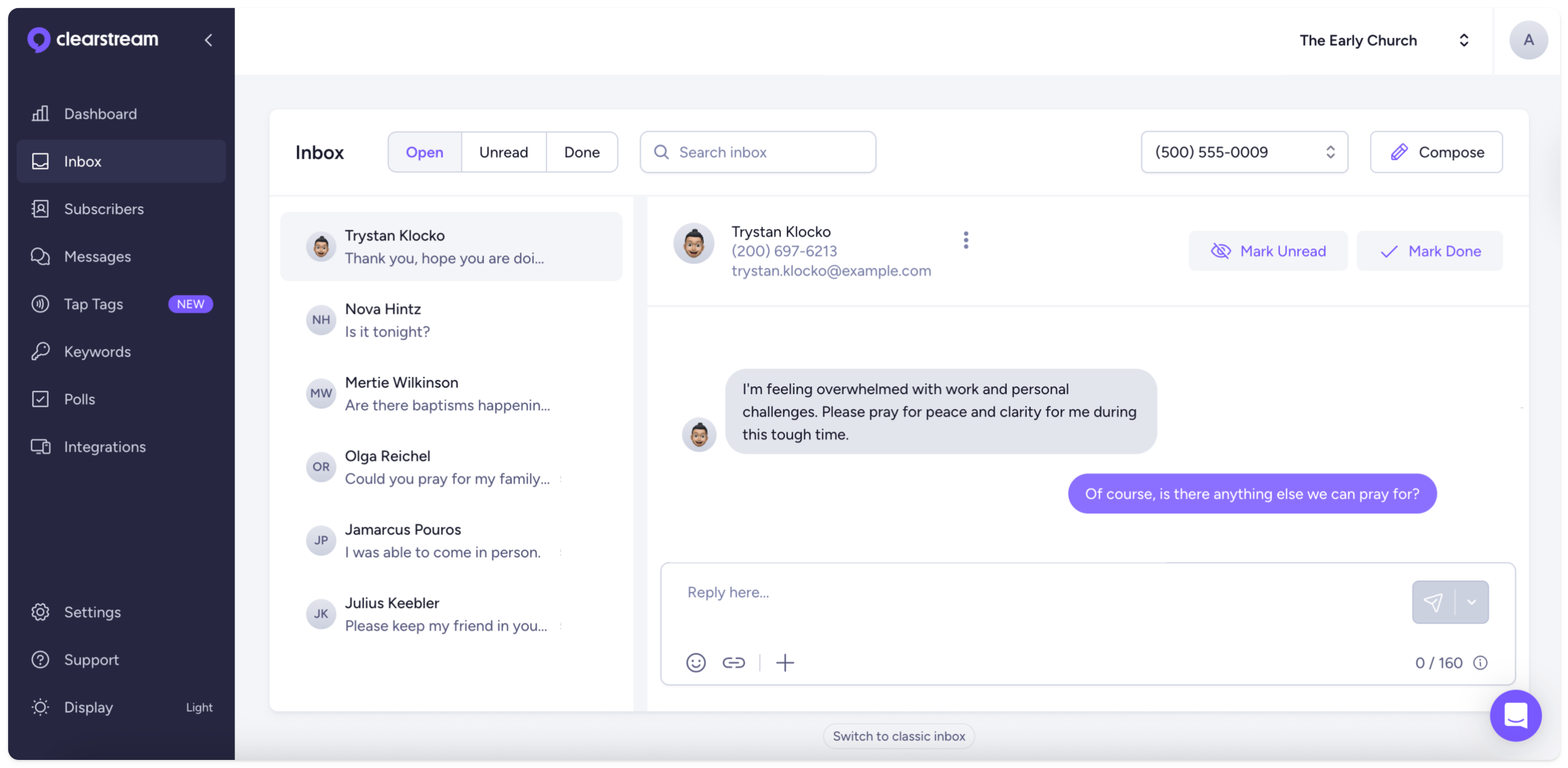The height and width of the screenshot is (768, 1568).
Task: Click the send message paper plane icon
Action: (x=1433, y=602)
